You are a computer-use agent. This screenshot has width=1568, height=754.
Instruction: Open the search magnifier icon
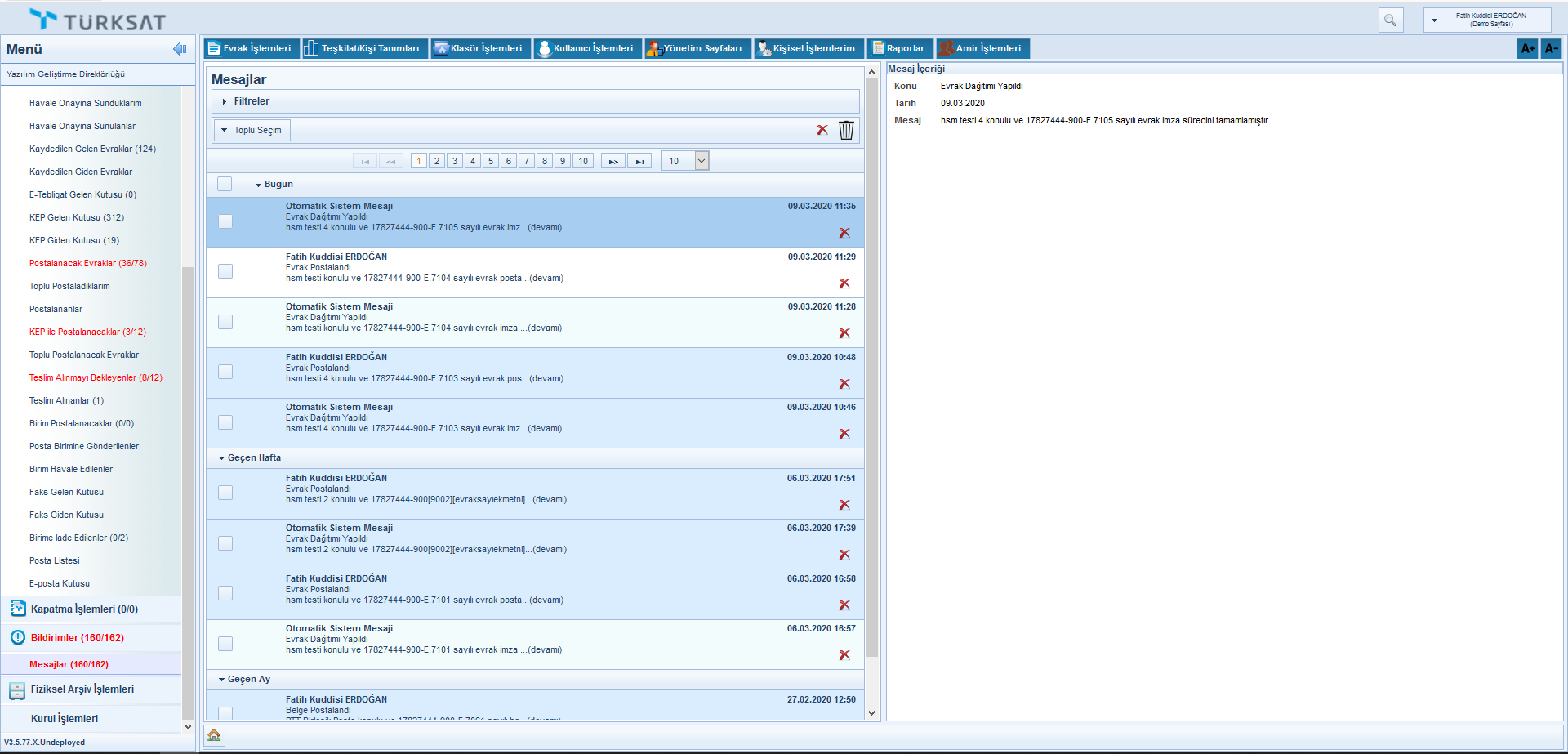pyautogui.click(x=1390, y=20)
